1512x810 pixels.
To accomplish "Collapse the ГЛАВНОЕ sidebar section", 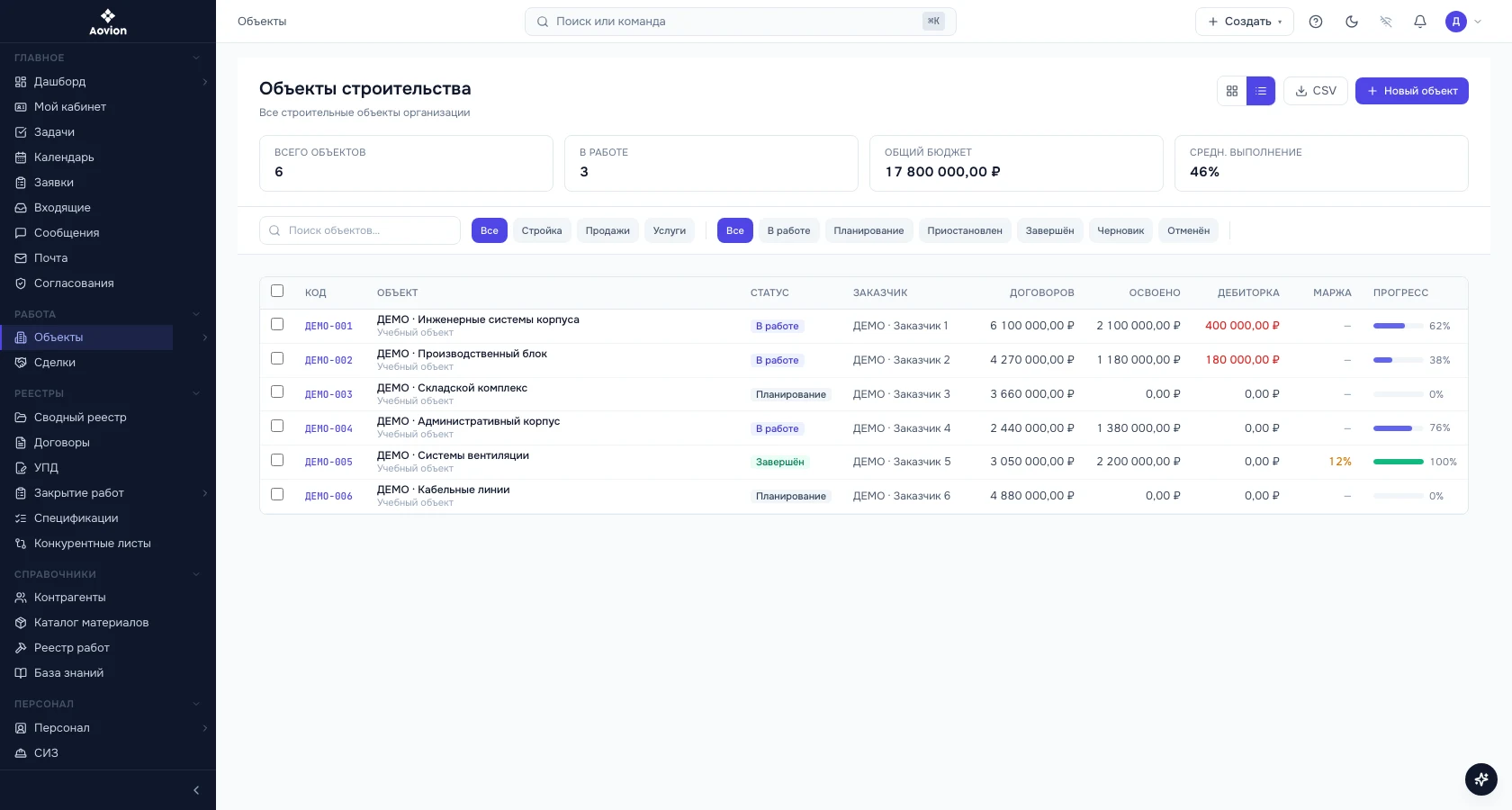I will (x=196, y=58).
